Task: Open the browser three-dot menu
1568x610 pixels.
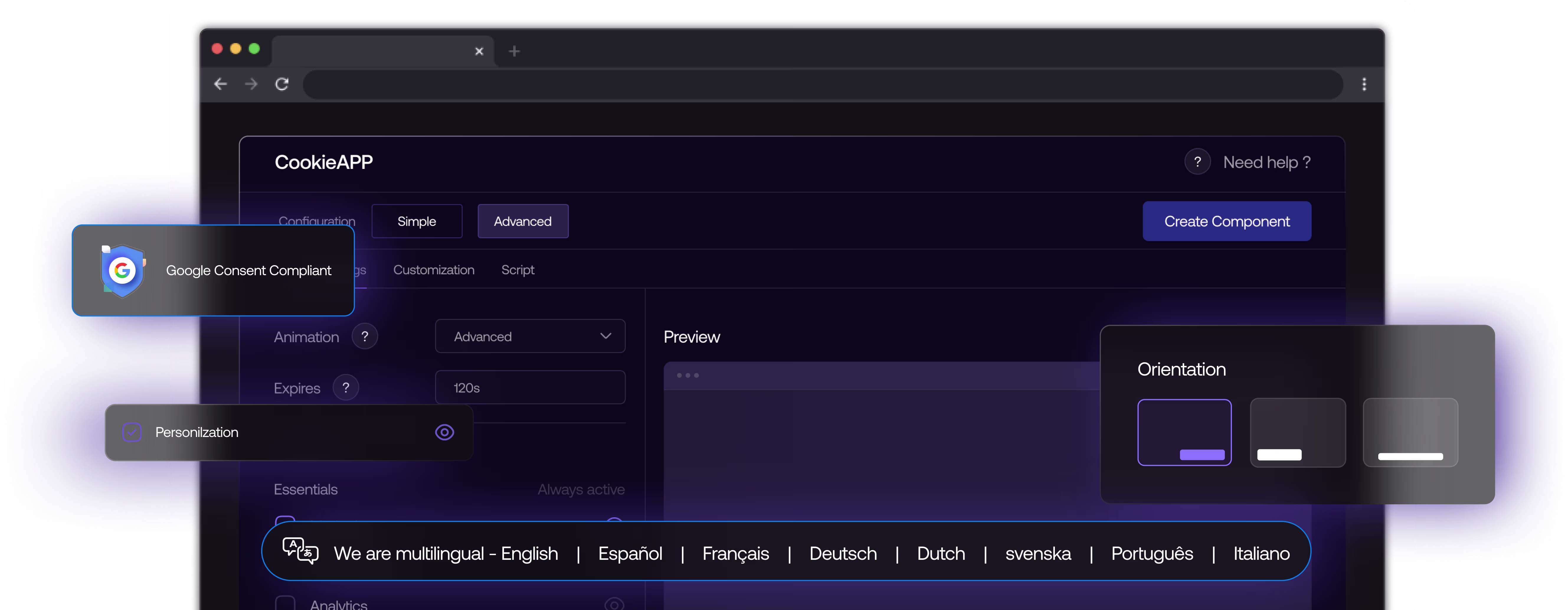Action: coord(1364,84)
